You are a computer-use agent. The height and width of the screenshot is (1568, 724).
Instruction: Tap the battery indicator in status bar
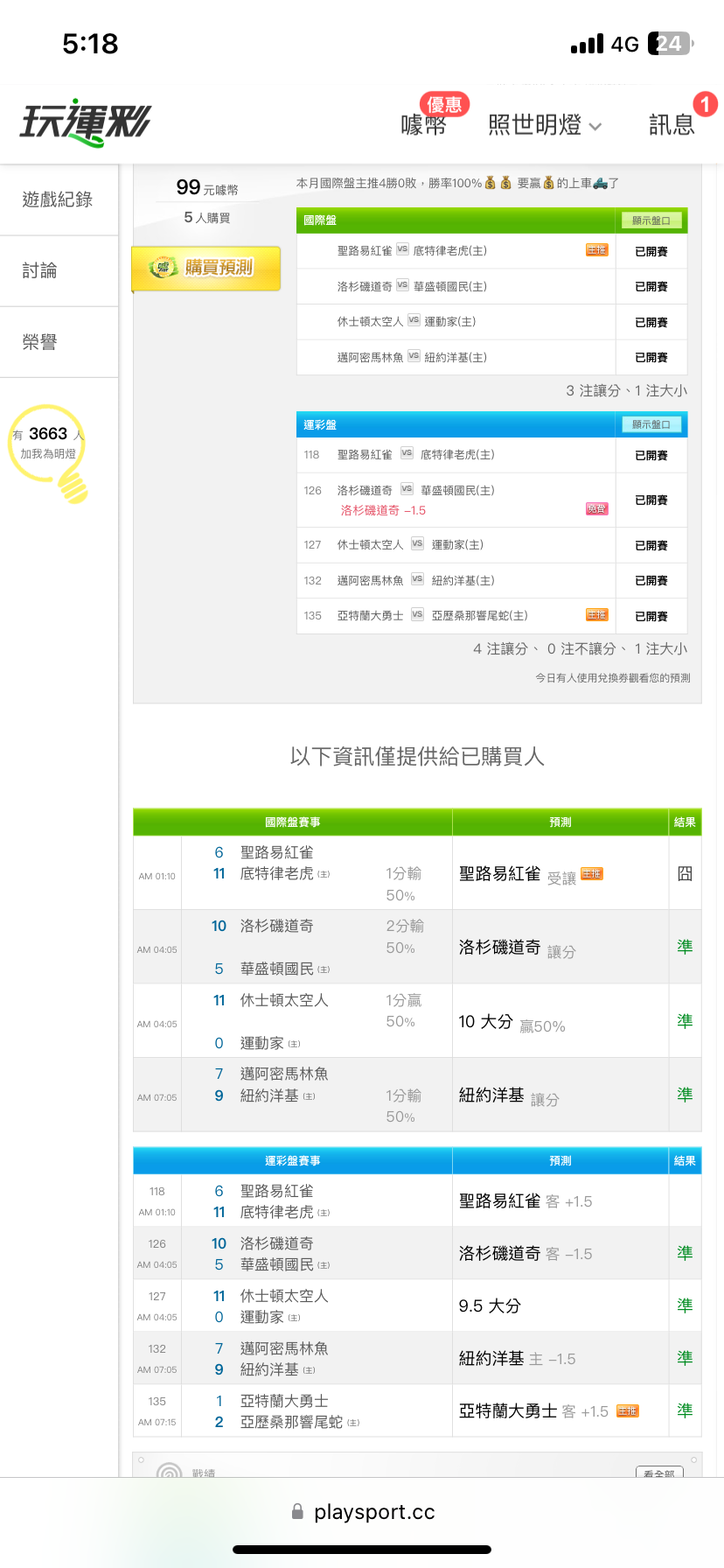[x=672, y=44]
